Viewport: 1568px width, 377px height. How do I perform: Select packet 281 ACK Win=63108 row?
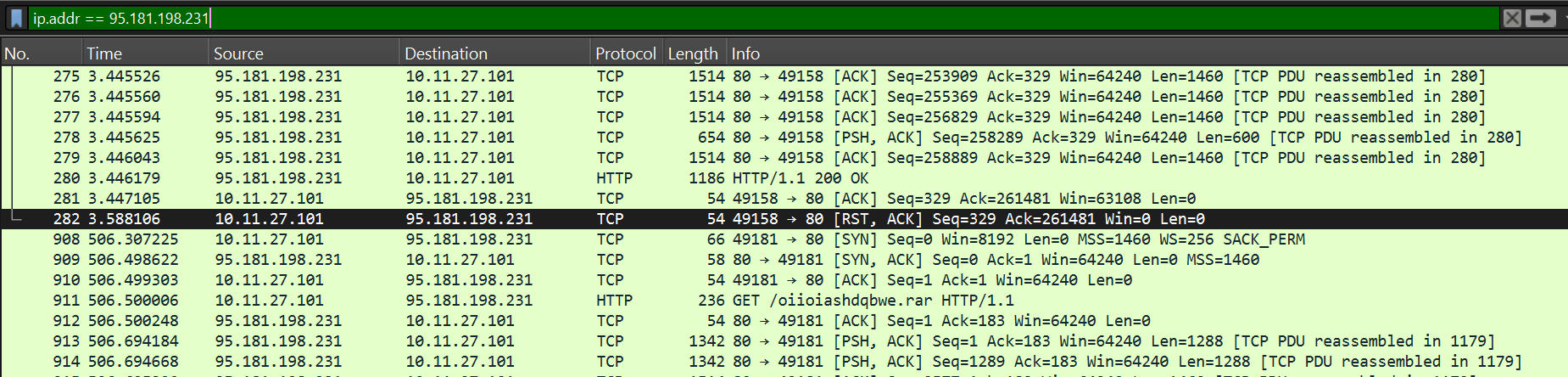[x=784, y=199]
